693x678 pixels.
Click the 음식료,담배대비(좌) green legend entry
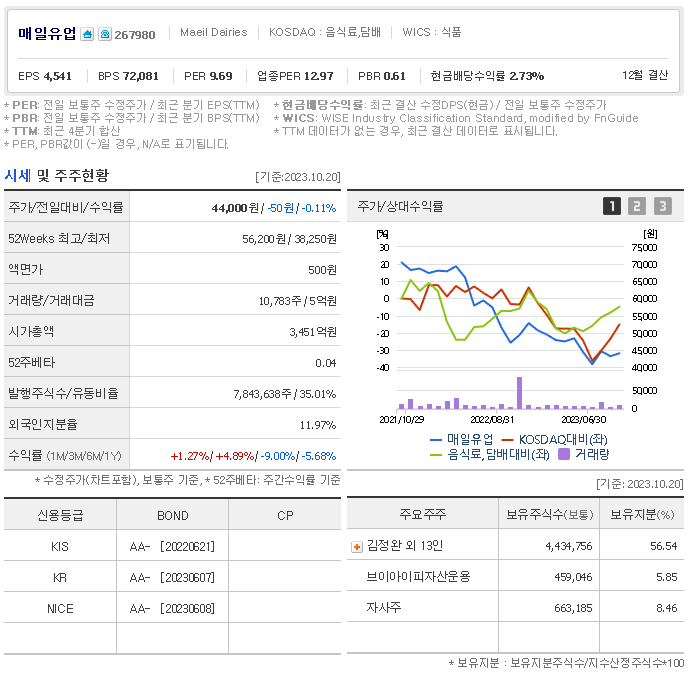(490, 454)
